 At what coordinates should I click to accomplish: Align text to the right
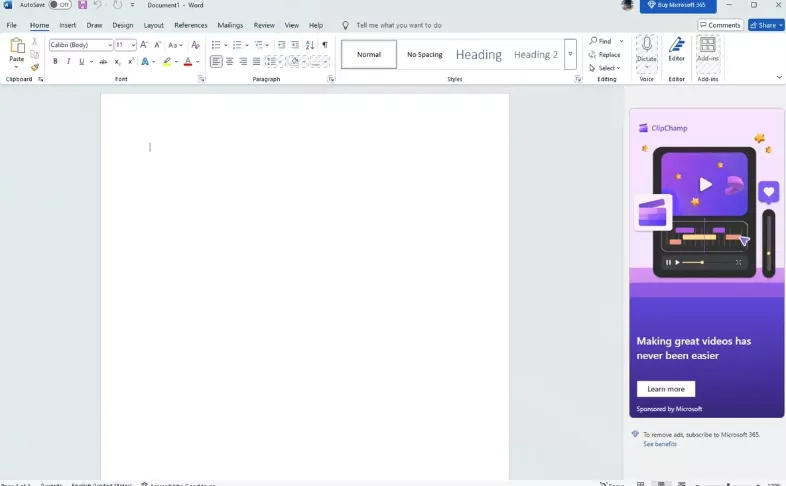(243, 62)
